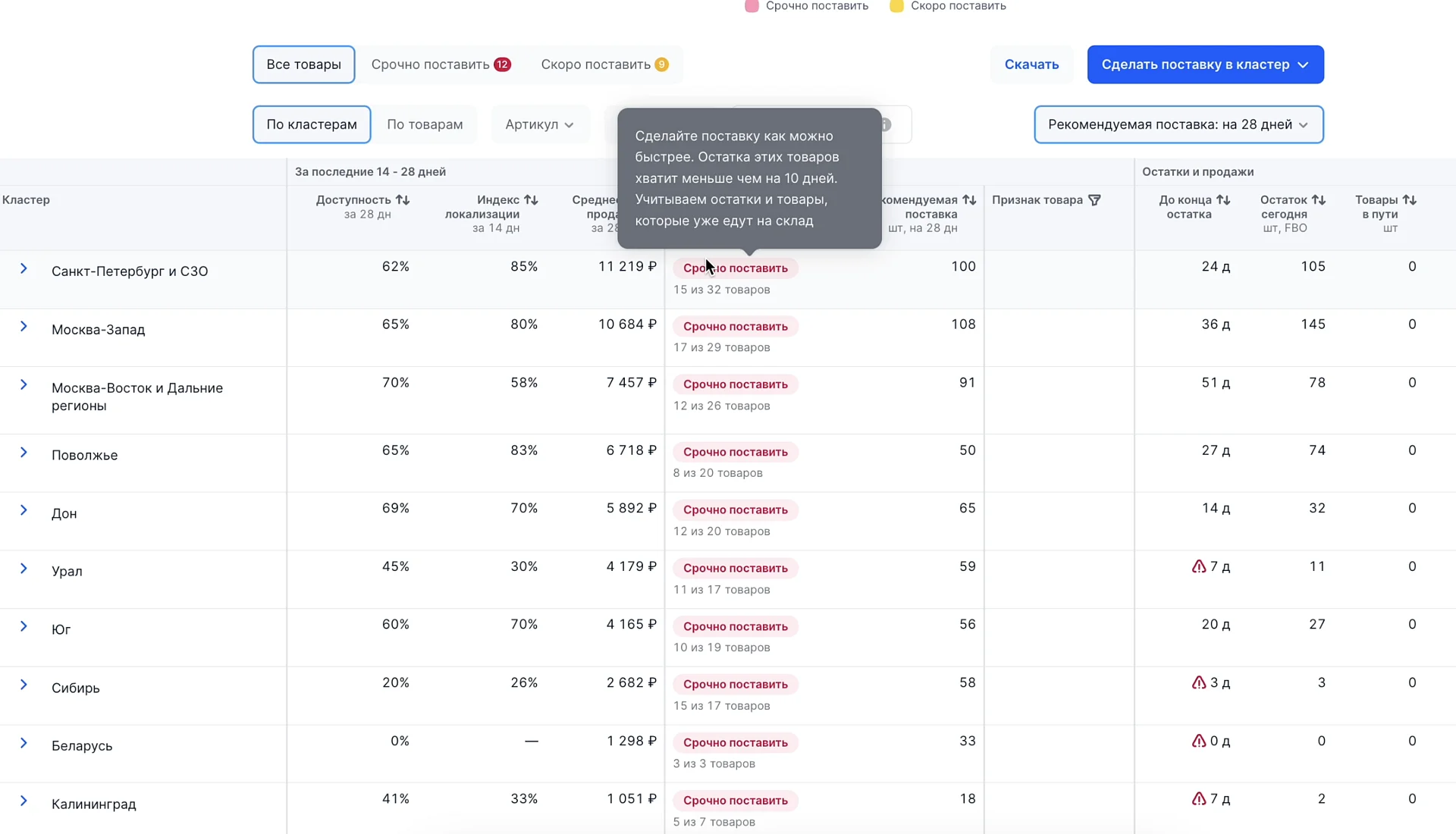Sort by Рекомендуемая поставка arrows
This screenshot has height=834, width=1456.
(x=969, y=200)
